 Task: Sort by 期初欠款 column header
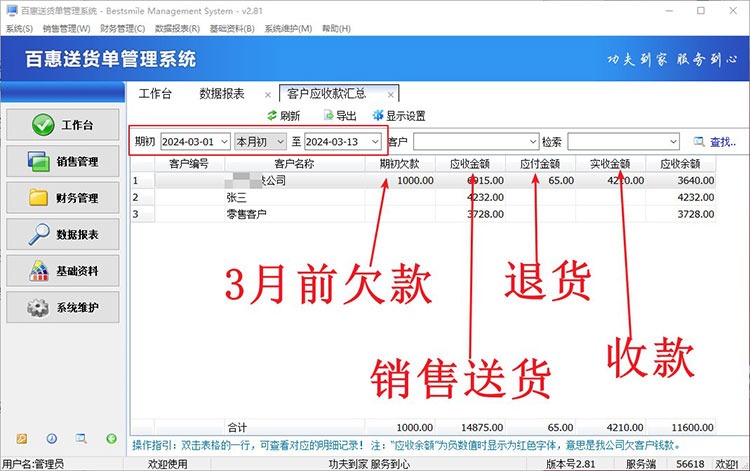coord(400,164)
